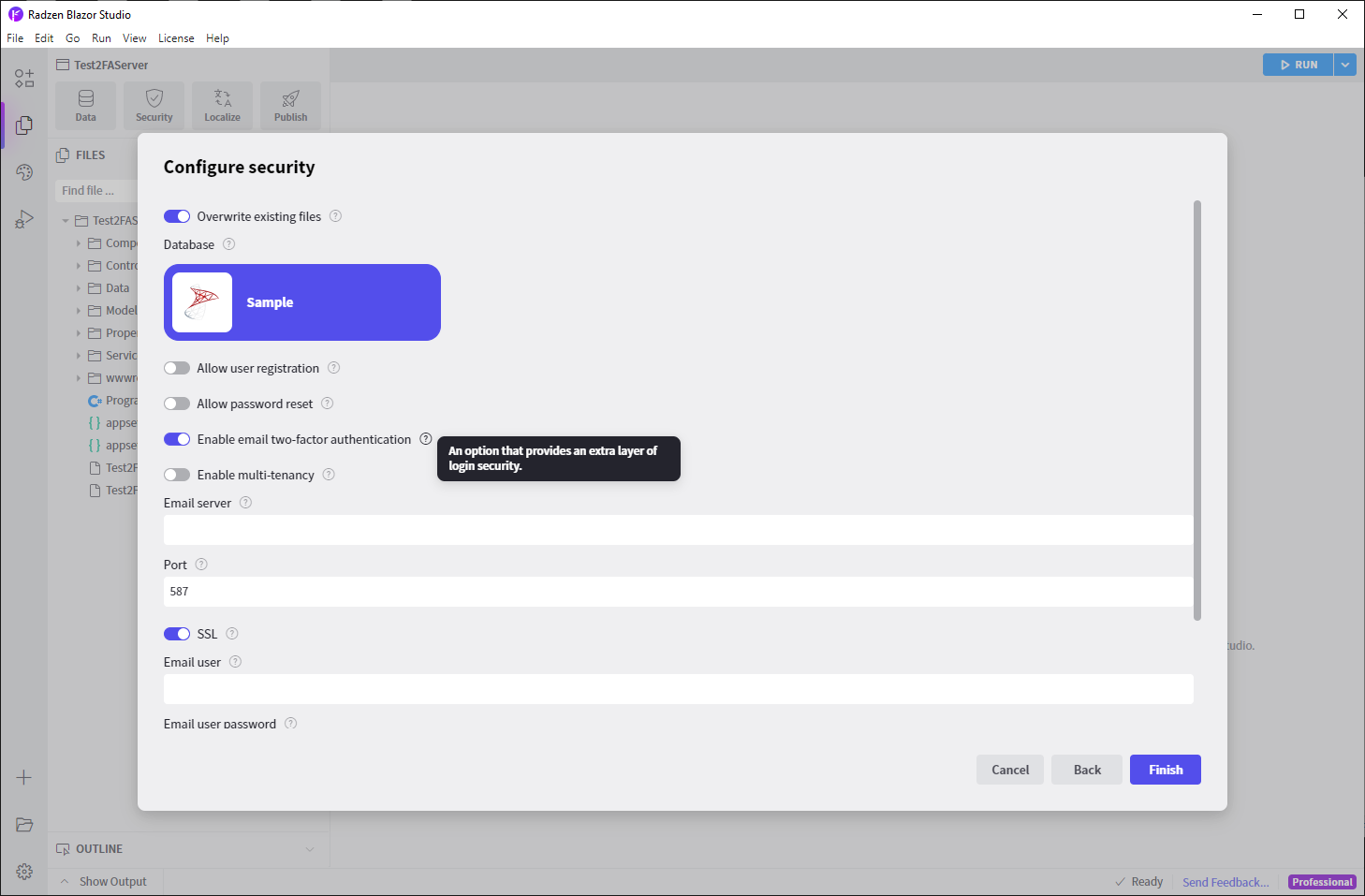Toggle Overwrite existing files switch
This screenshot has height=896, width=1365.
click(177, 216)
